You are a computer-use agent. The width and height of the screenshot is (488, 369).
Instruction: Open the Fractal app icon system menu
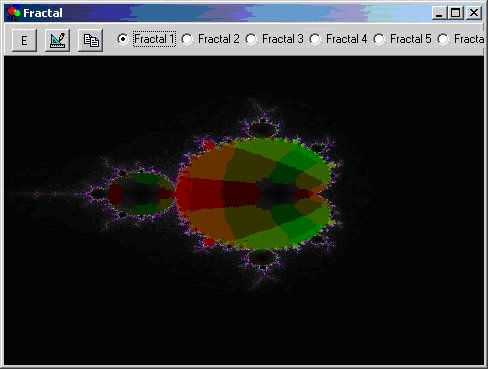point(14,13)
